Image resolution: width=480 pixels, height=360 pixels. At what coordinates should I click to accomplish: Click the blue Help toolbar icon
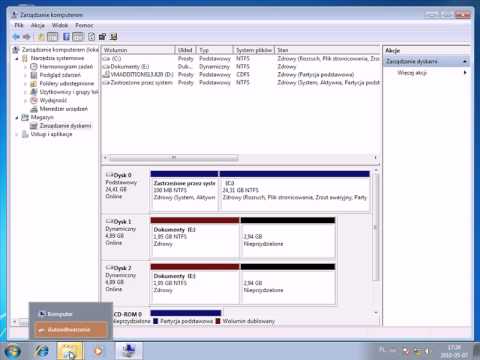point(66,37)
